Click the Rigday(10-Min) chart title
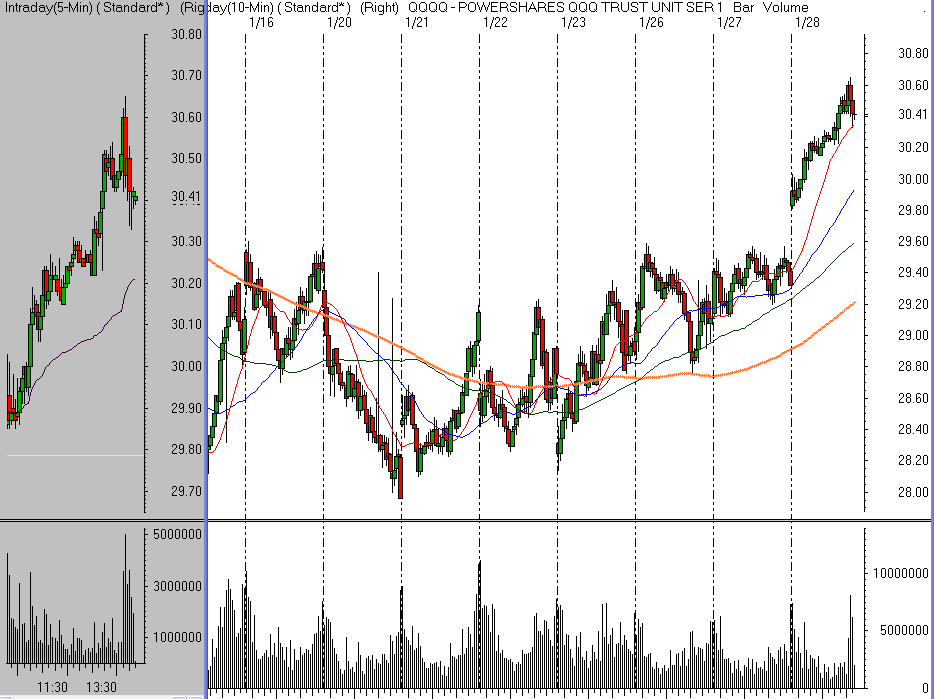The image size is (934, 699). [x=264, y=8]
